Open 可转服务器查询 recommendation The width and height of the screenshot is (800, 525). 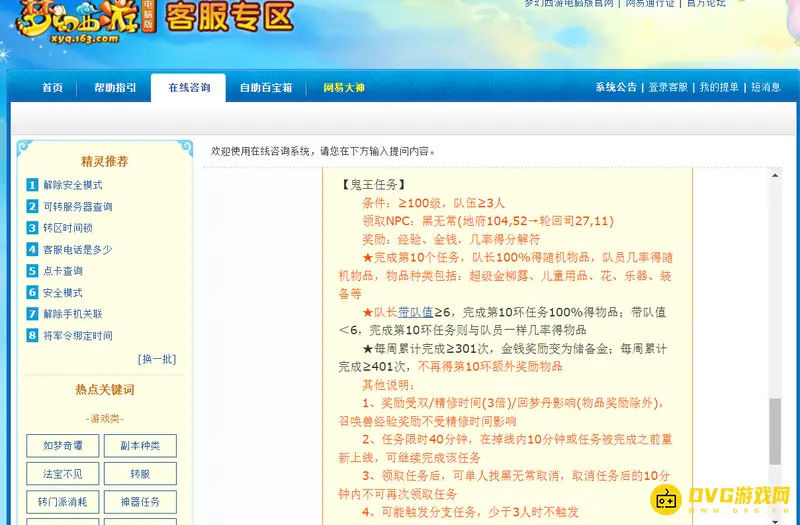pyautogui.click(x=78, y=207)
